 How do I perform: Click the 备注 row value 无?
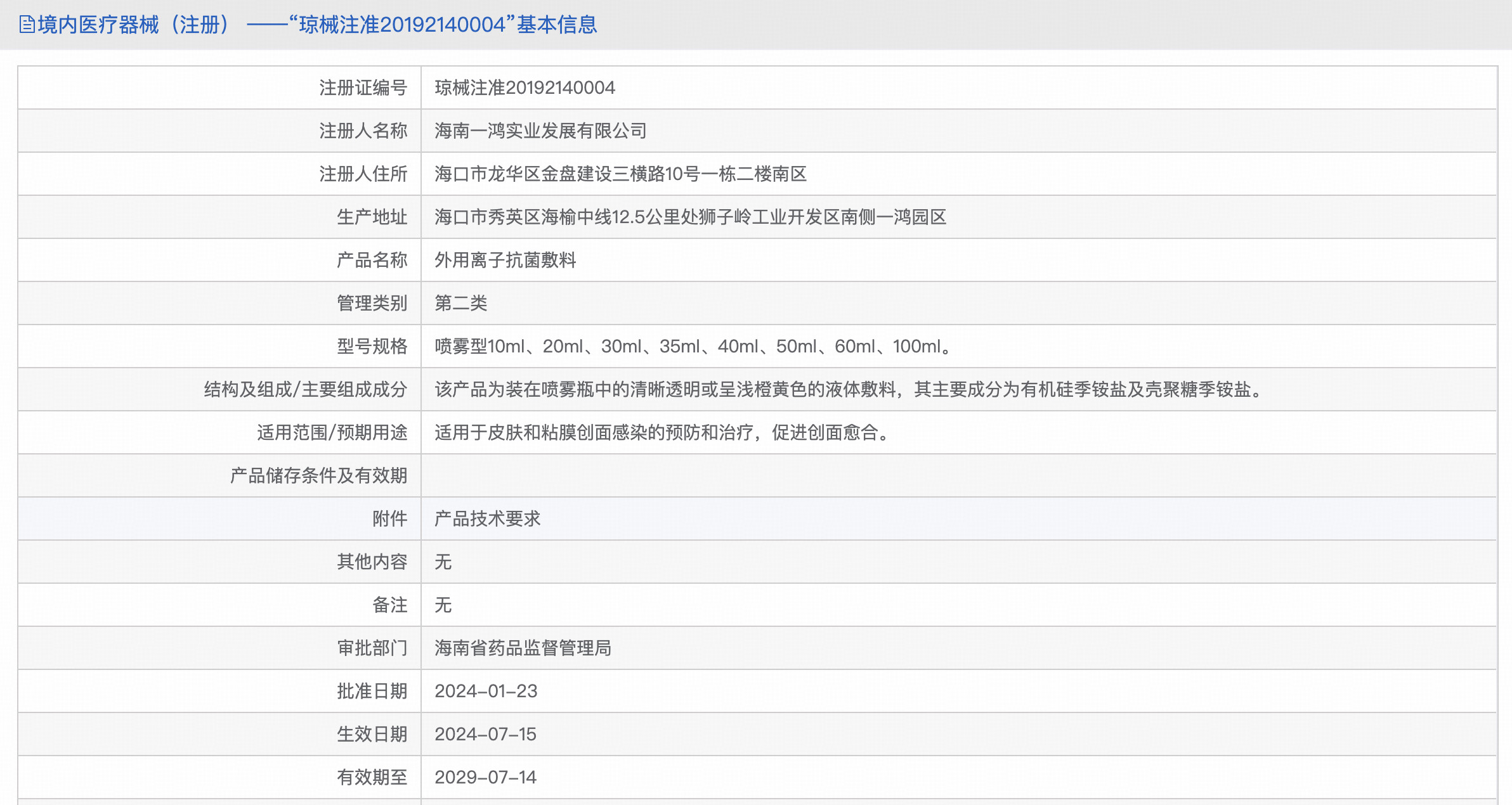[443, 605]
